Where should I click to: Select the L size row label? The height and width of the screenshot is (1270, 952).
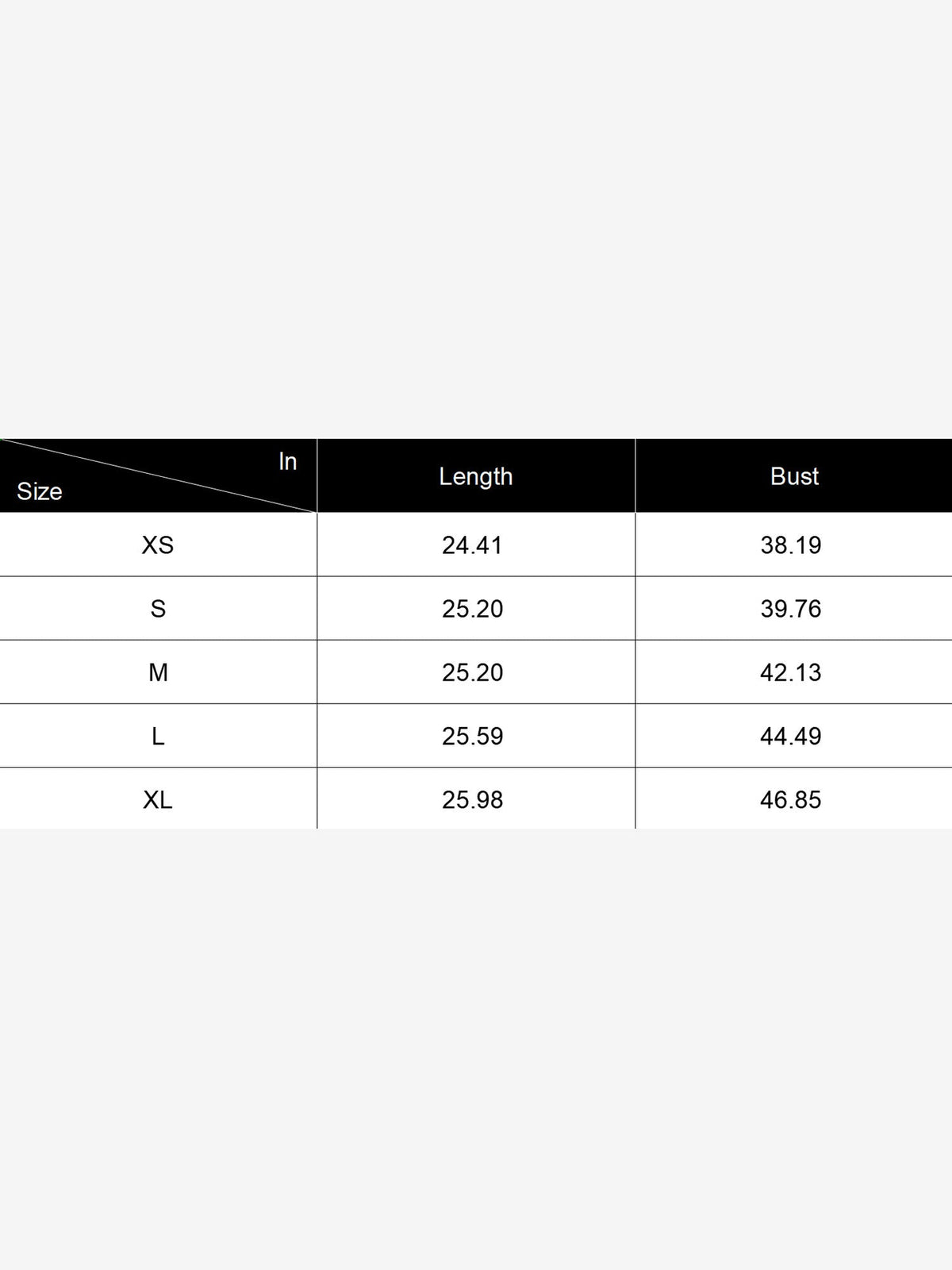[x=158, y=737]
